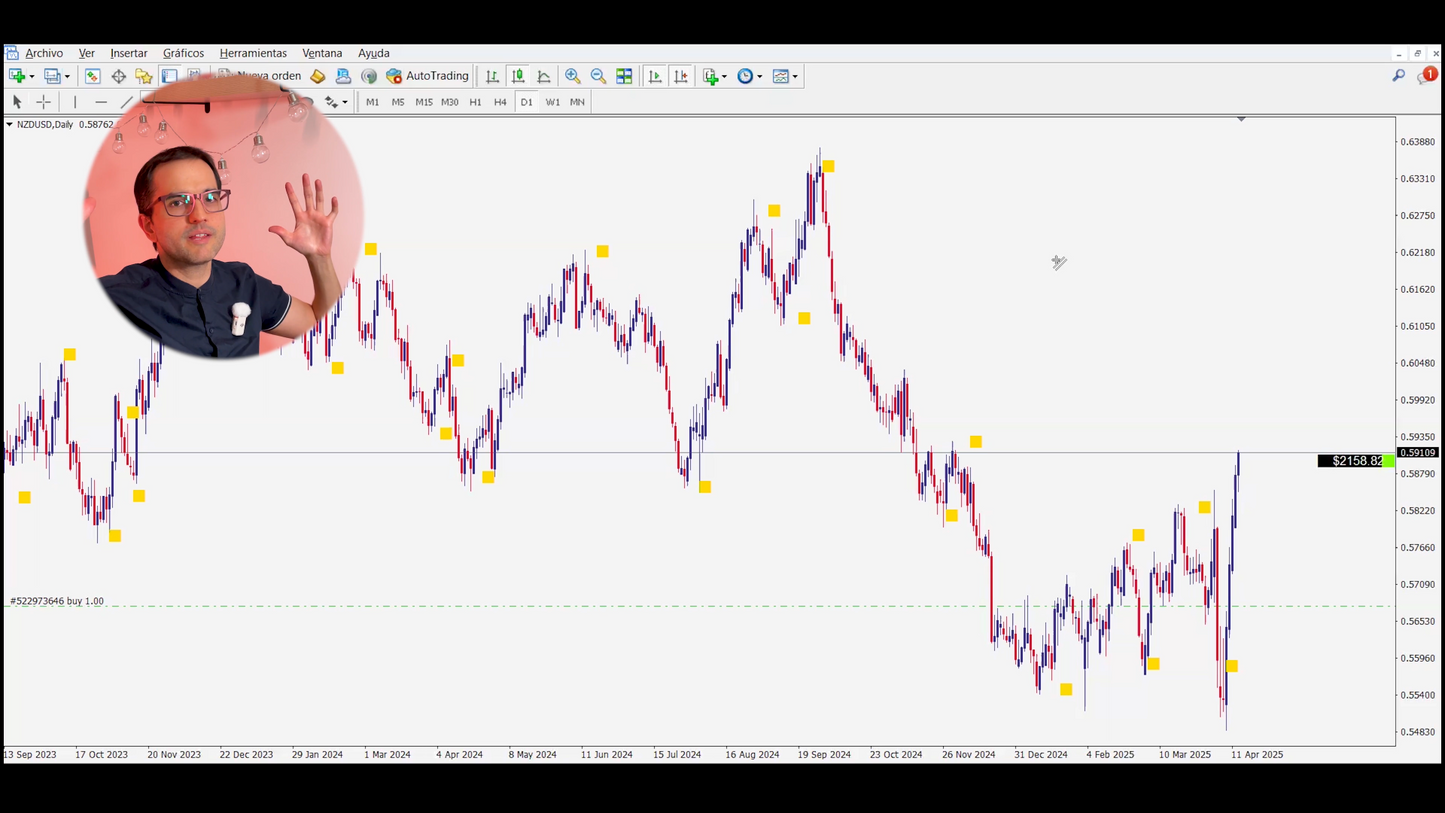Click the 0.63880 price scale value
1445x813 pixels.
[x=1417, y=142]
